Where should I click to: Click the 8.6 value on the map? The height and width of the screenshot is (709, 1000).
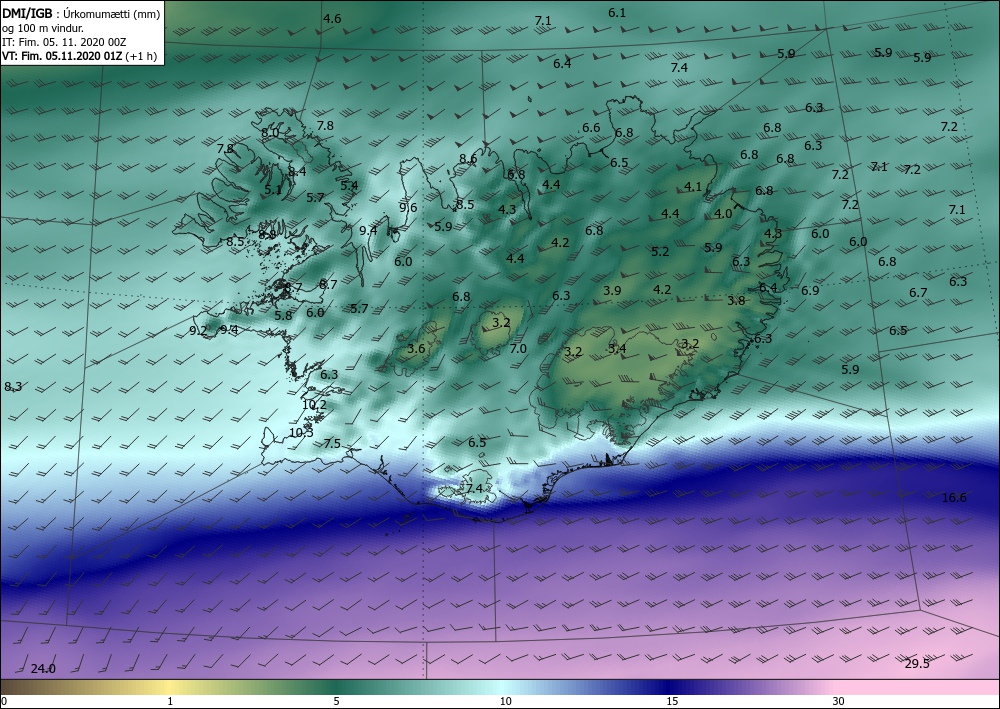pos(468,159)
